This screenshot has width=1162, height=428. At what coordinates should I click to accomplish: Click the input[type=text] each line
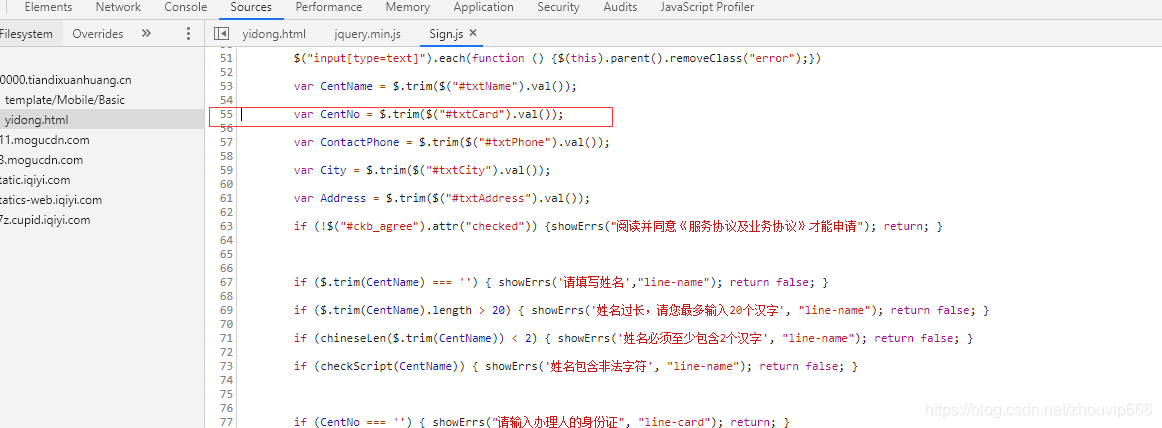point(557,58)
